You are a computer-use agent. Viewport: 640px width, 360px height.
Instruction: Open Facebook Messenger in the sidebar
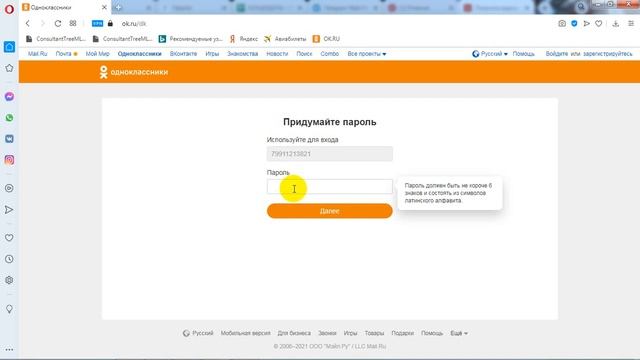tap(9, 96)
